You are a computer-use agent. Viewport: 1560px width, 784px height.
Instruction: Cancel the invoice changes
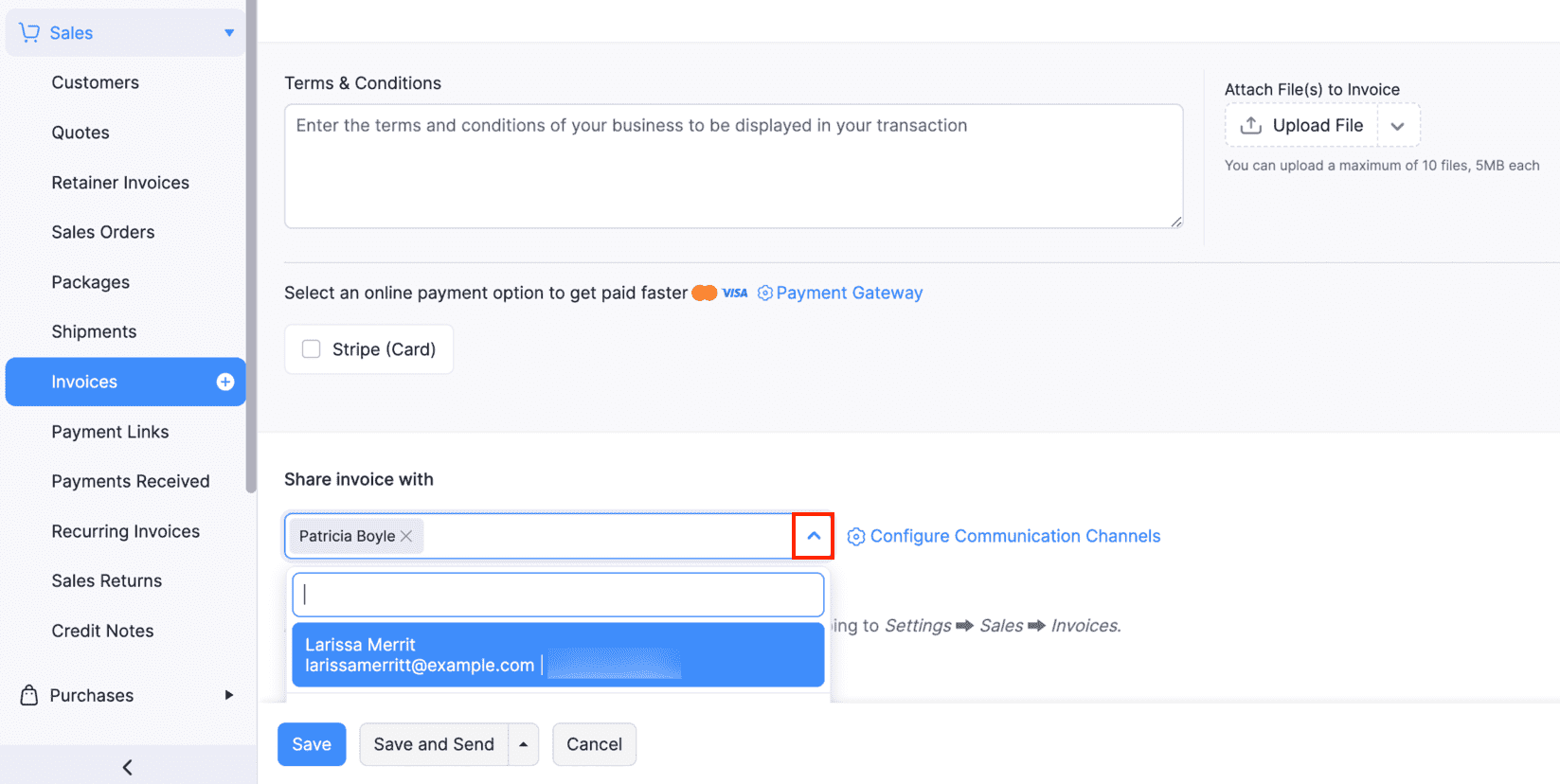[594, 744]
